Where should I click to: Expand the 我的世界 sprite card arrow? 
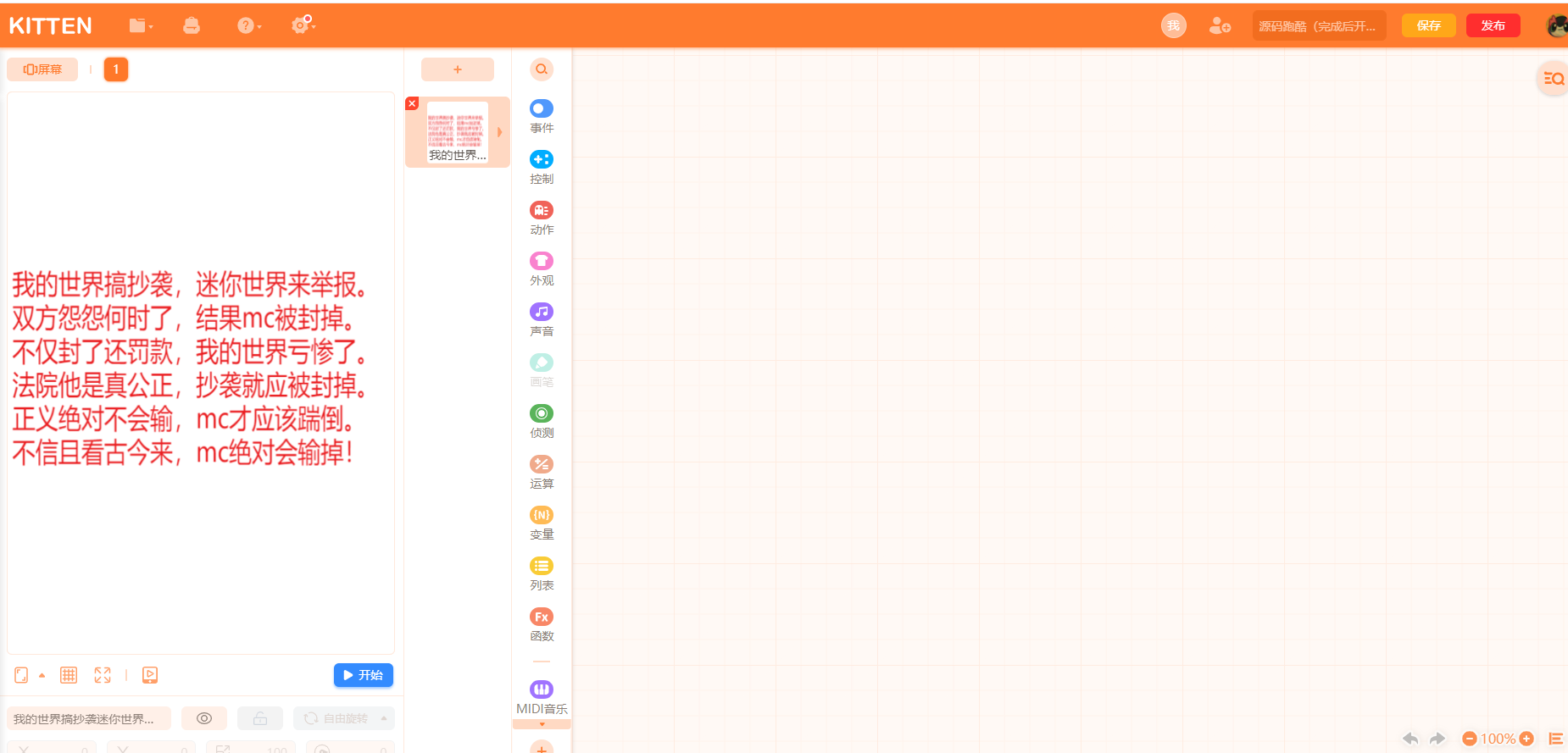click(500, 132)
